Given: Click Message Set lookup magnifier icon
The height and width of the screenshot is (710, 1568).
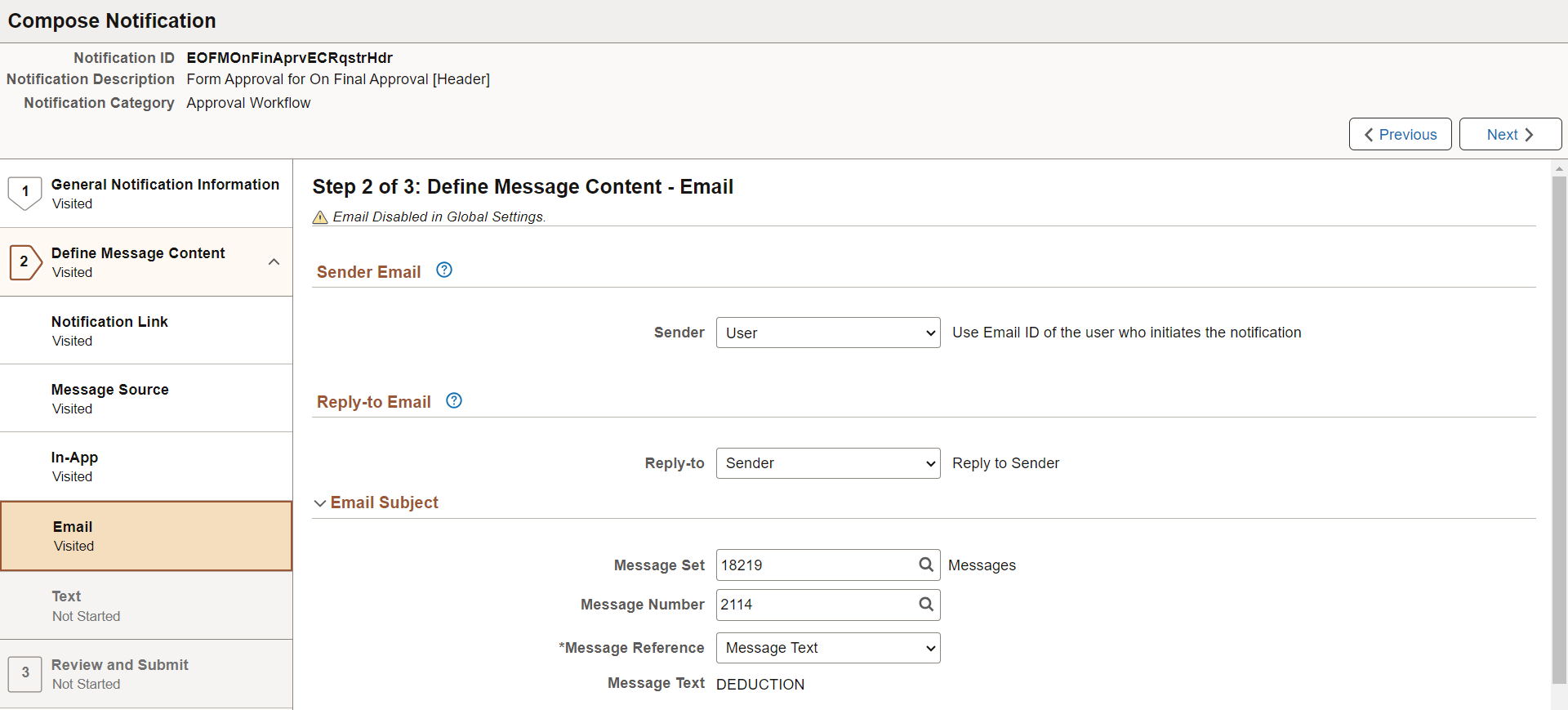Looking at the screenshot, I should (926, 565).
